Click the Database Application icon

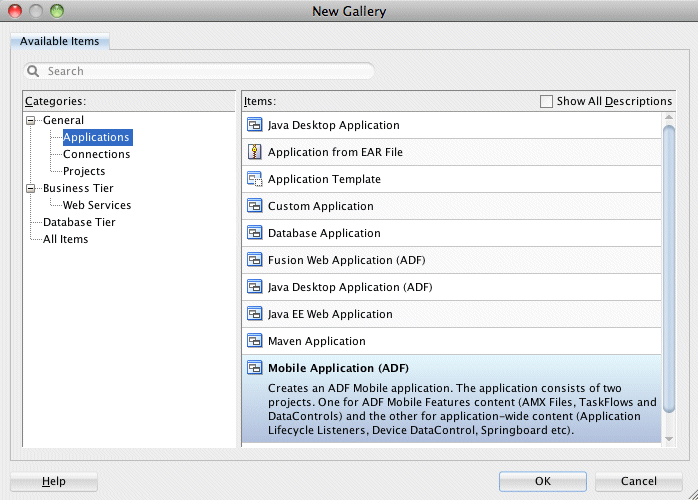click(x=255, y=234)
